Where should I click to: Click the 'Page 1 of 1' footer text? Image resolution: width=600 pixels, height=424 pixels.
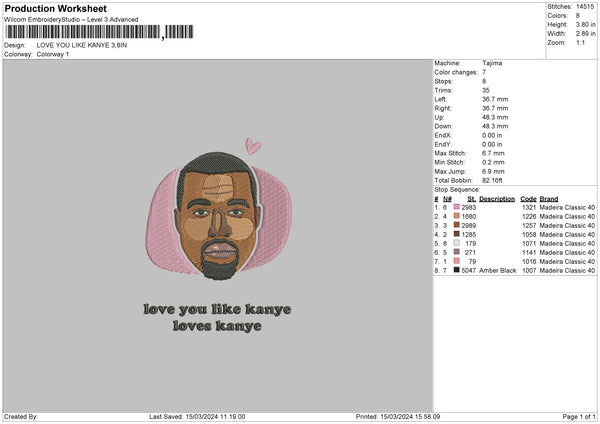coord(579,416)
